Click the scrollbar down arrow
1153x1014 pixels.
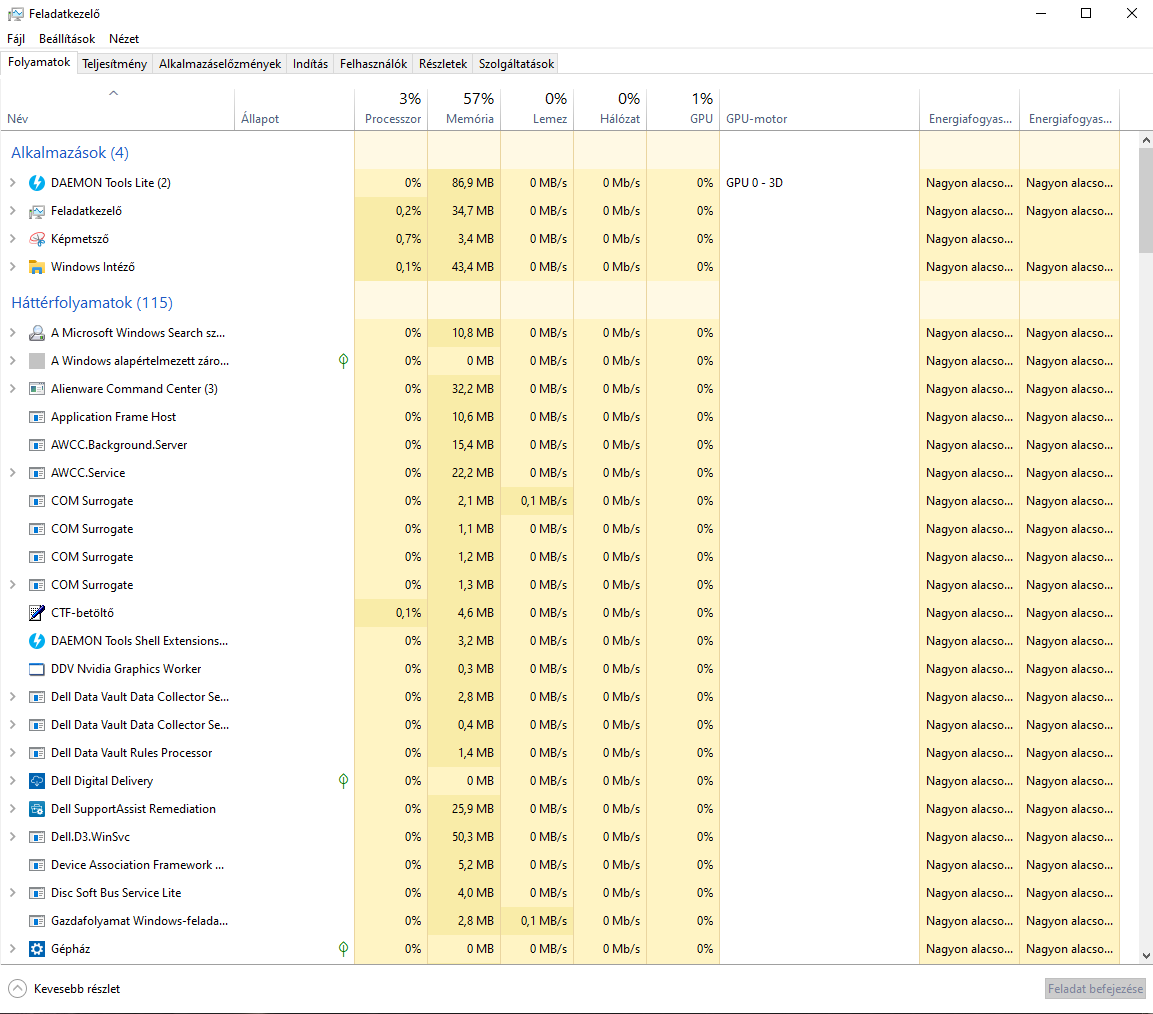(x=1146, y=956)
